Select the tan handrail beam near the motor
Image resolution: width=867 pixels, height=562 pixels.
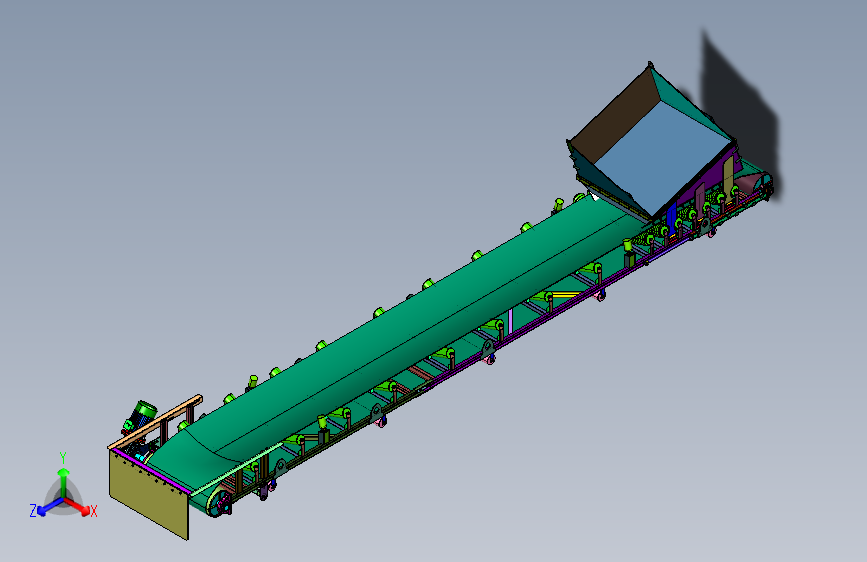[155, 422]
